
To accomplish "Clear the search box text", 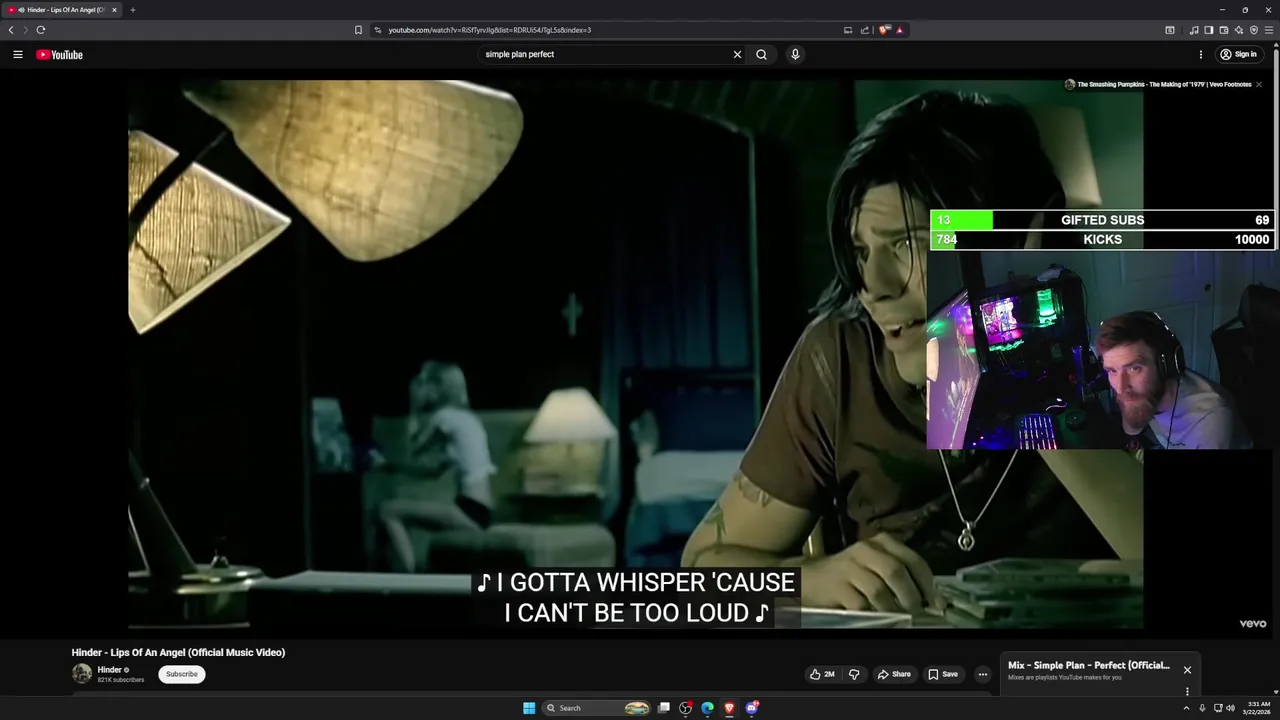I will (737, 54).
